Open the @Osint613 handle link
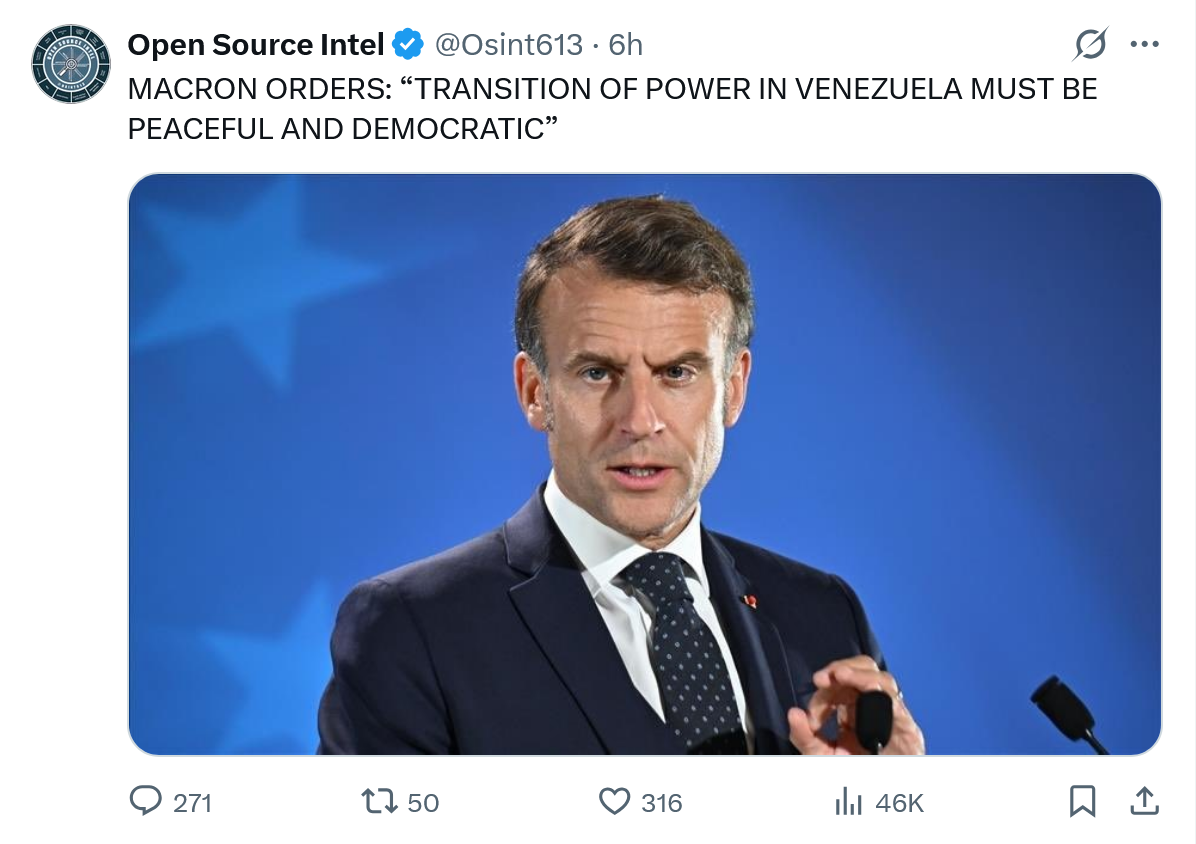1196x844 pixels. coord(507,45)
